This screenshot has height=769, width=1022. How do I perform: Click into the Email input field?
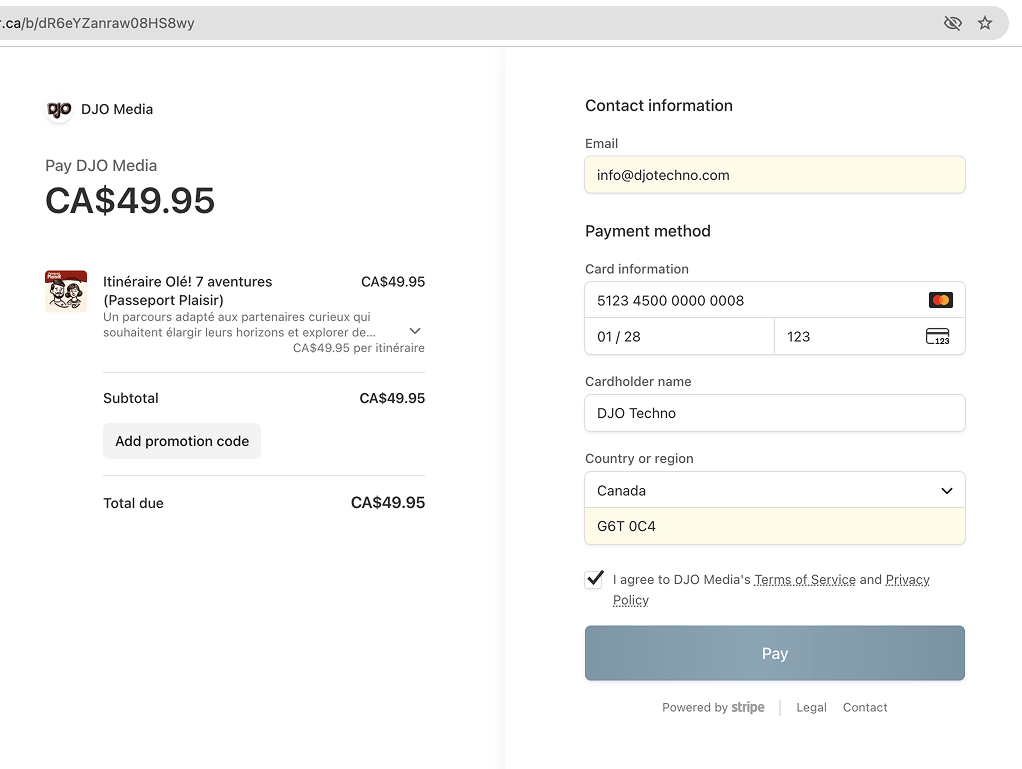pyautogui.click(x=775, y=175)
